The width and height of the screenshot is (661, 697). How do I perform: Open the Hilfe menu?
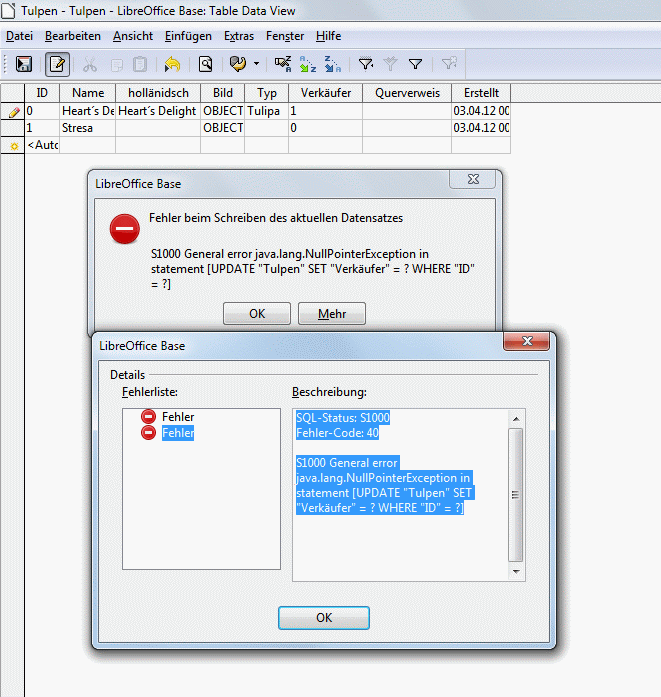(328, 36)
